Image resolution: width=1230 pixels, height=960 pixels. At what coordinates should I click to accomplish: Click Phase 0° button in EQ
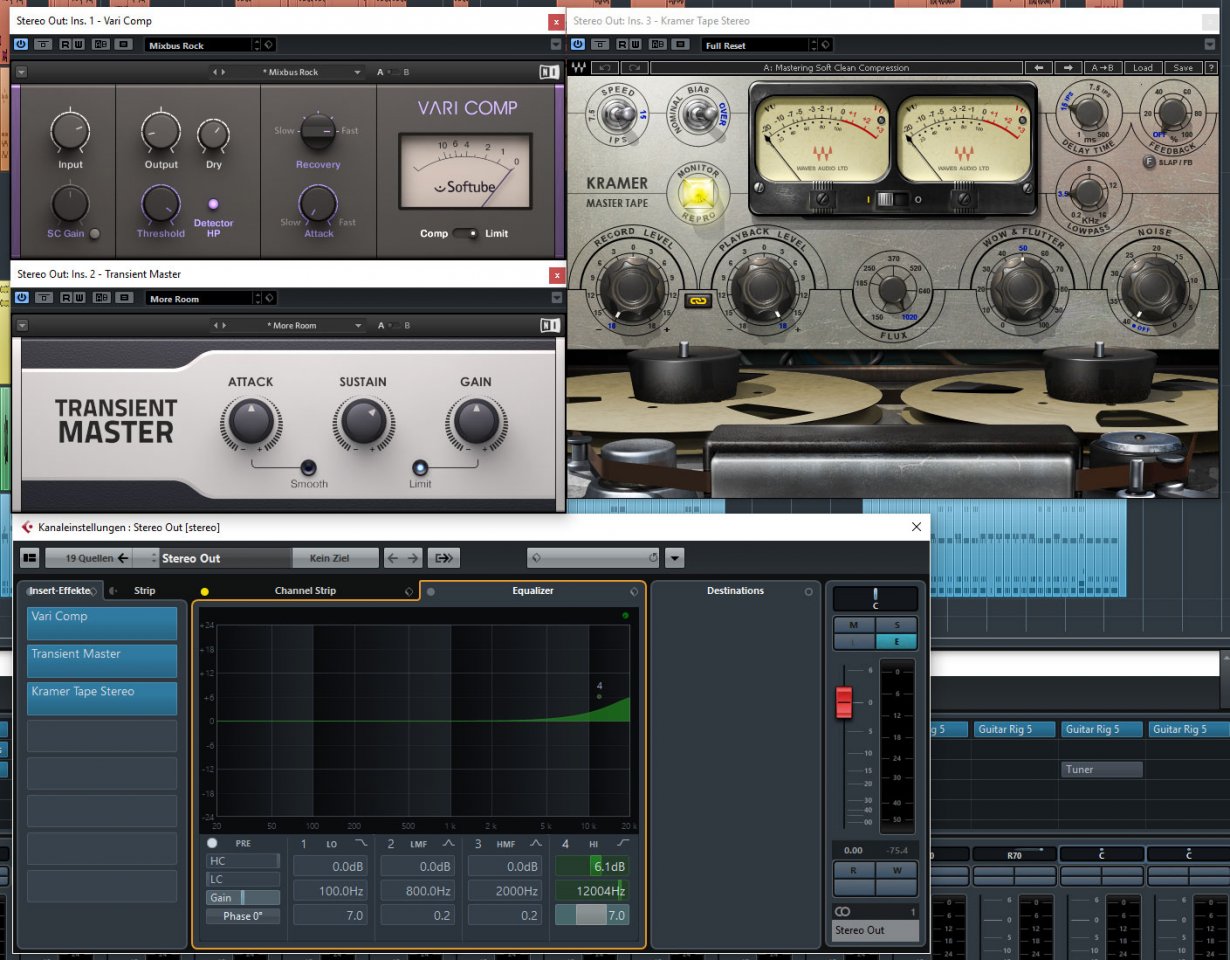coord(243,916)
